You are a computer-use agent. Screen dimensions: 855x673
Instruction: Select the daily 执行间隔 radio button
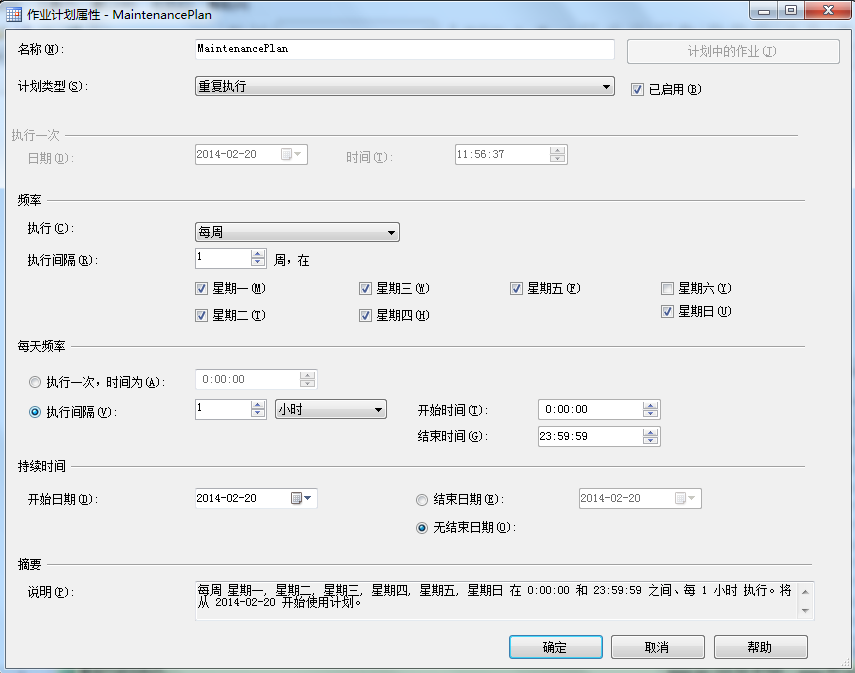pyautogui.click(x=35, y=412)
